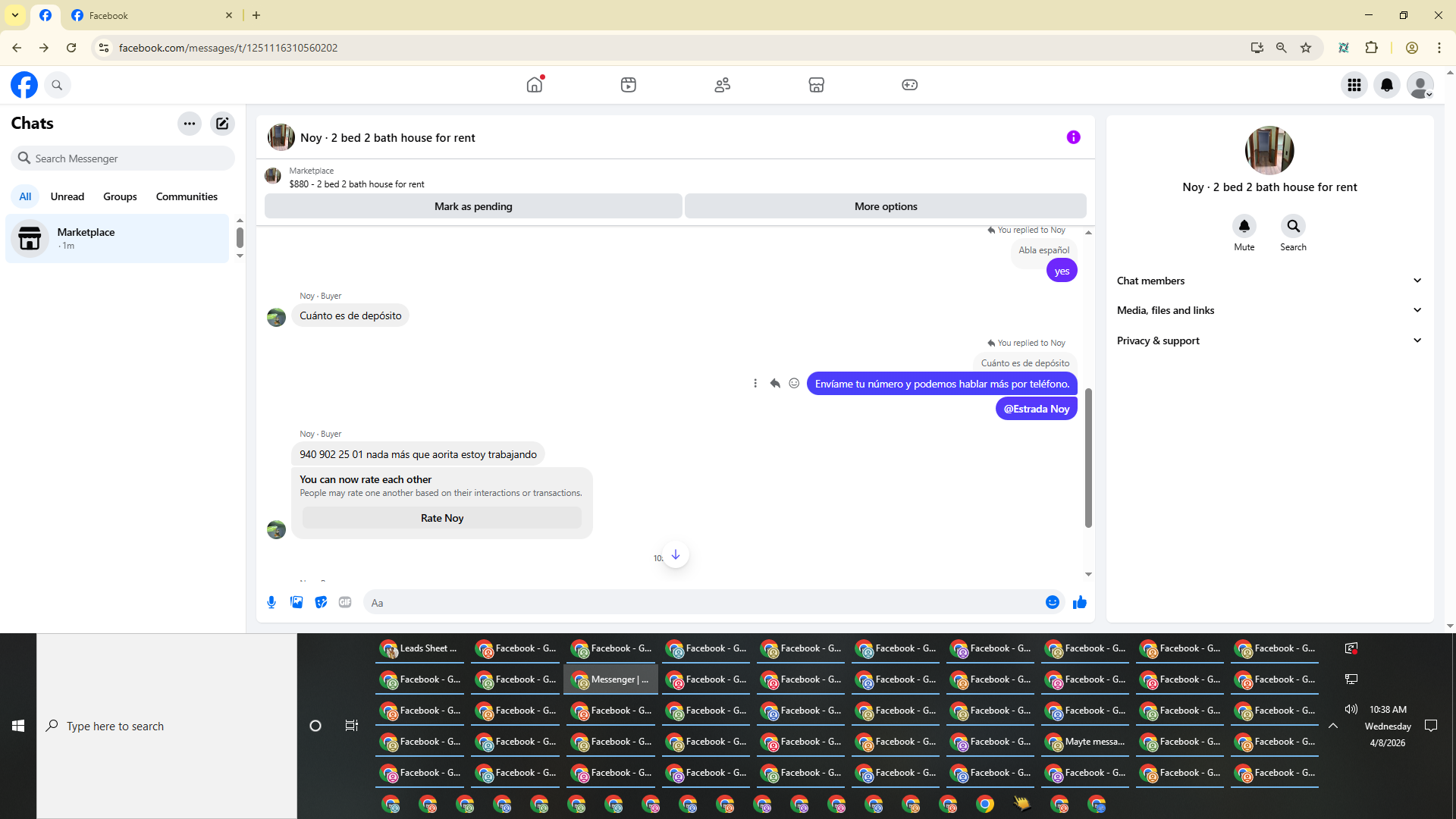Screen dimensions: 1456x819
Task: Click the Search Messenger field
Action: [123, 158]
